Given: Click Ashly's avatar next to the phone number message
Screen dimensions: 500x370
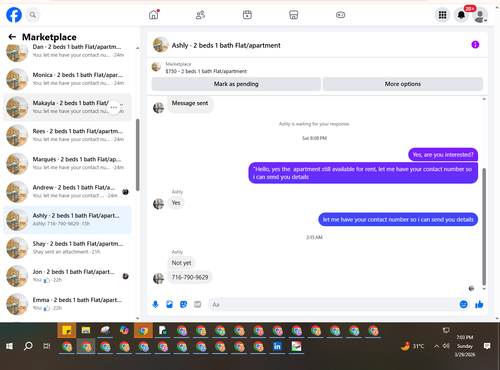Looking at the screenshot, I should [158, 278].
